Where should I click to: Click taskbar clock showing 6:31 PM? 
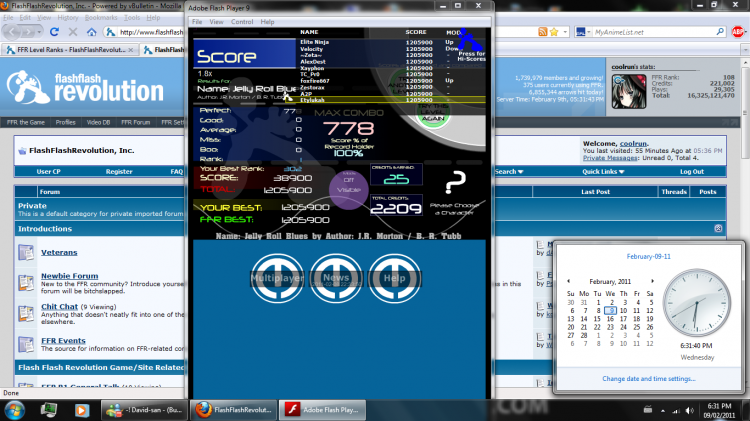(719, 410)
